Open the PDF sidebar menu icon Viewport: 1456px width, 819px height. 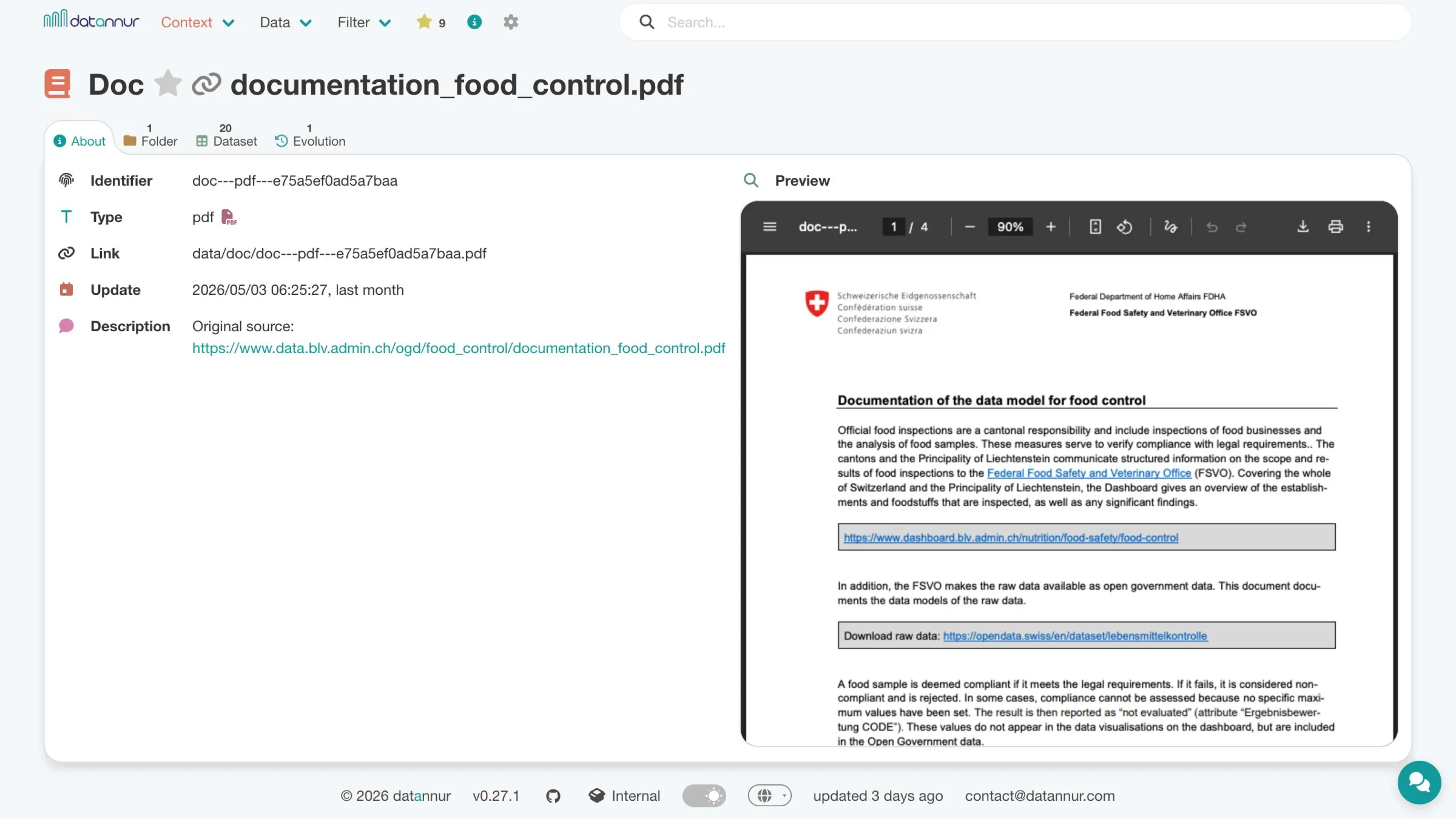[x=769, y=227]
